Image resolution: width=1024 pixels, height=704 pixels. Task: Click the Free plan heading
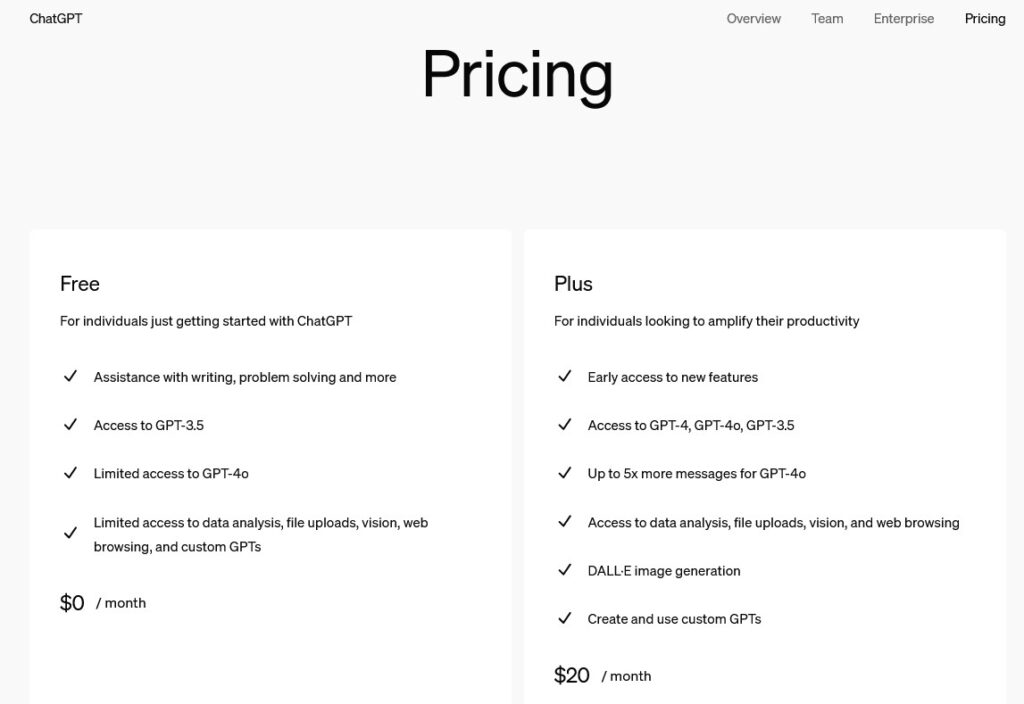click(80, 284)
